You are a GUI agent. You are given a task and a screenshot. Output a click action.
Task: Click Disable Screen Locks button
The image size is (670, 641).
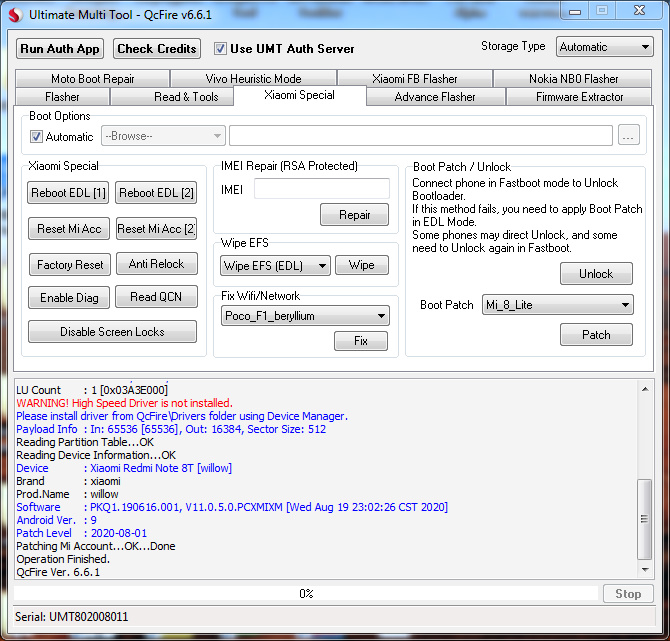coord(112,332)
